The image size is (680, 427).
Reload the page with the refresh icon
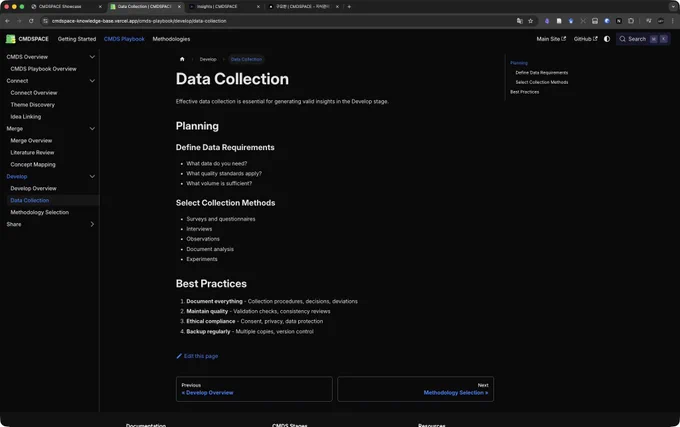[31, 21]
